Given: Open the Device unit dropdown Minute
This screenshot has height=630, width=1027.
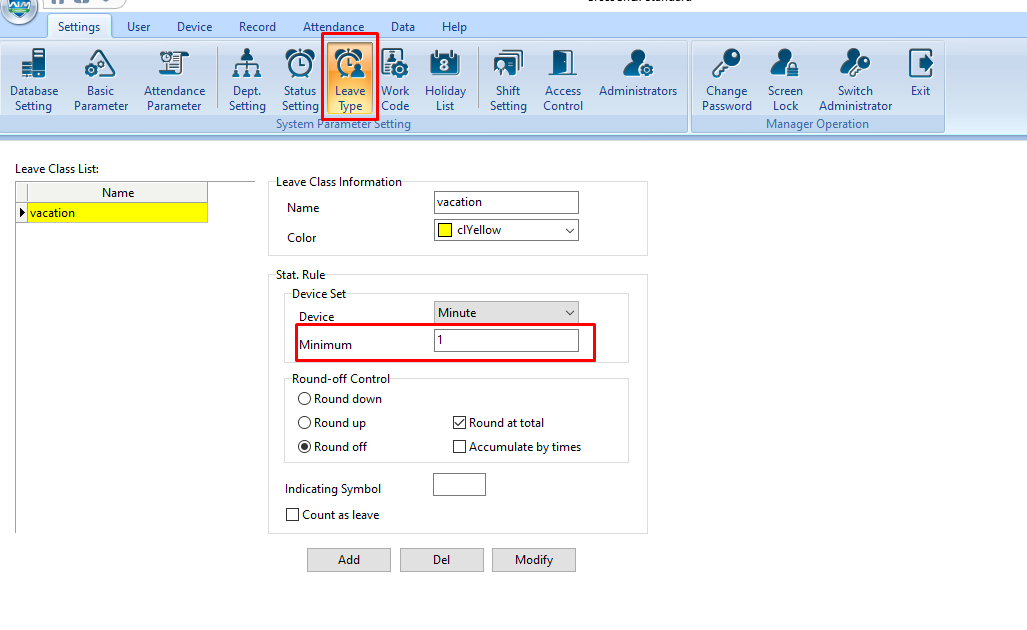Looking at the screenshot, I should [x=506, y=312].
